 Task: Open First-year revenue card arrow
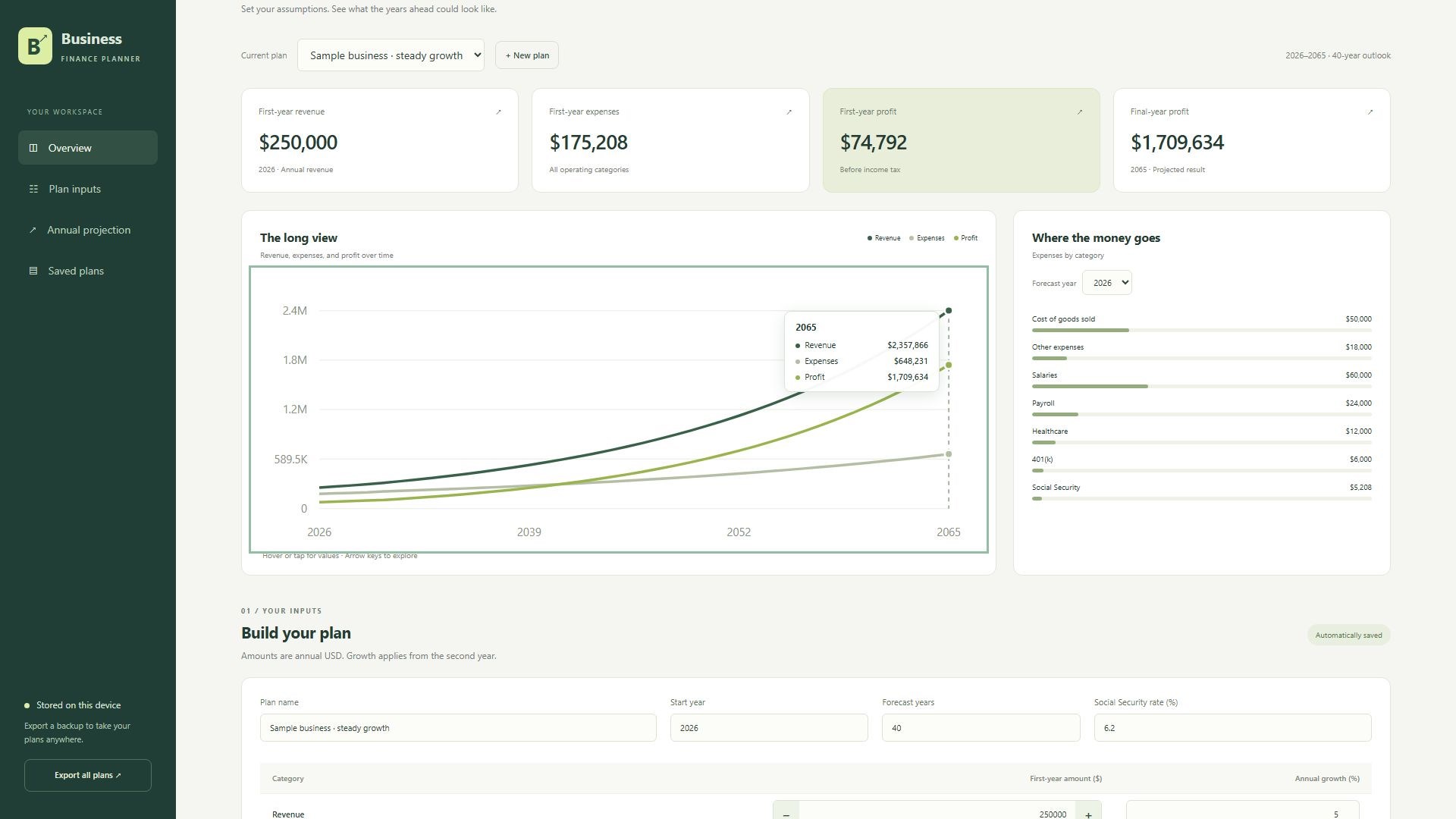tap(498, 112)
